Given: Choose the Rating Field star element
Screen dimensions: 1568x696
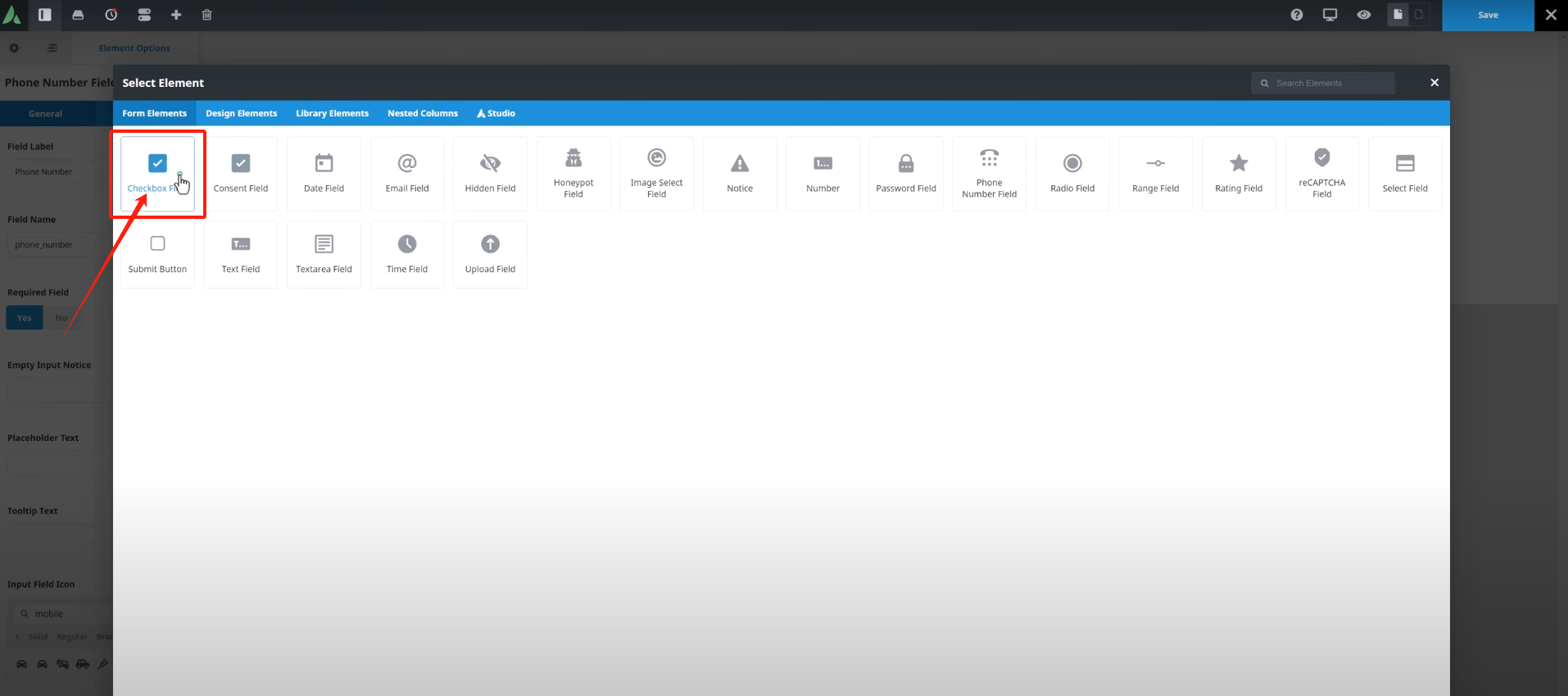Looking at the screenshot, I should point(1238,173).
